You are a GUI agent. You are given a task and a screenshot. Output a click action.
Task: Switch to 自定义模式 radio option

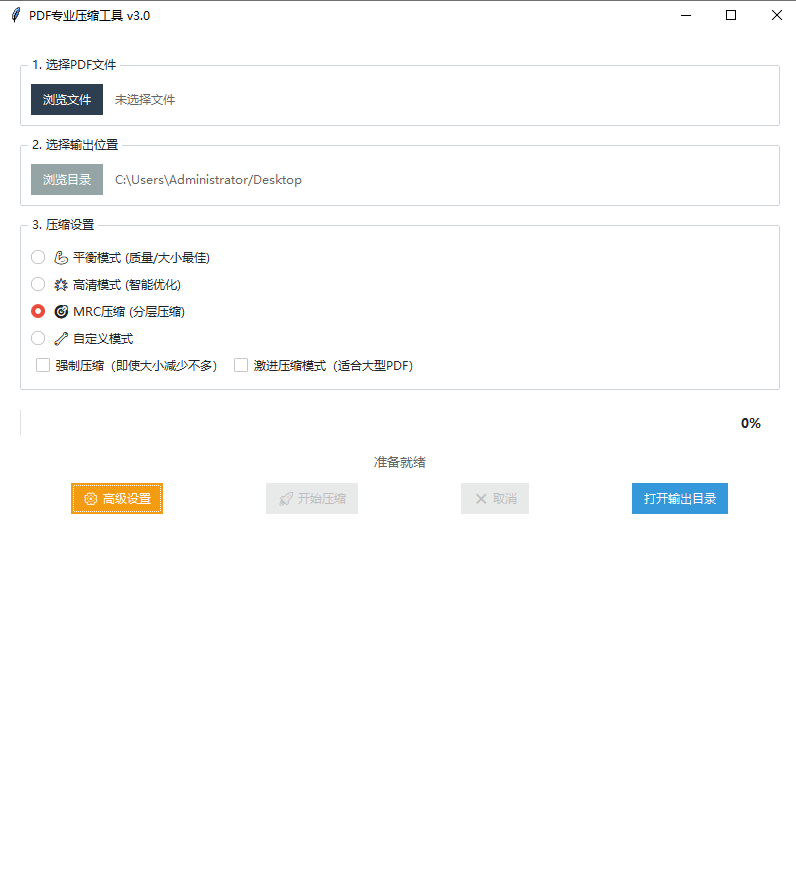pyautogui.click(x=38, y=338)
